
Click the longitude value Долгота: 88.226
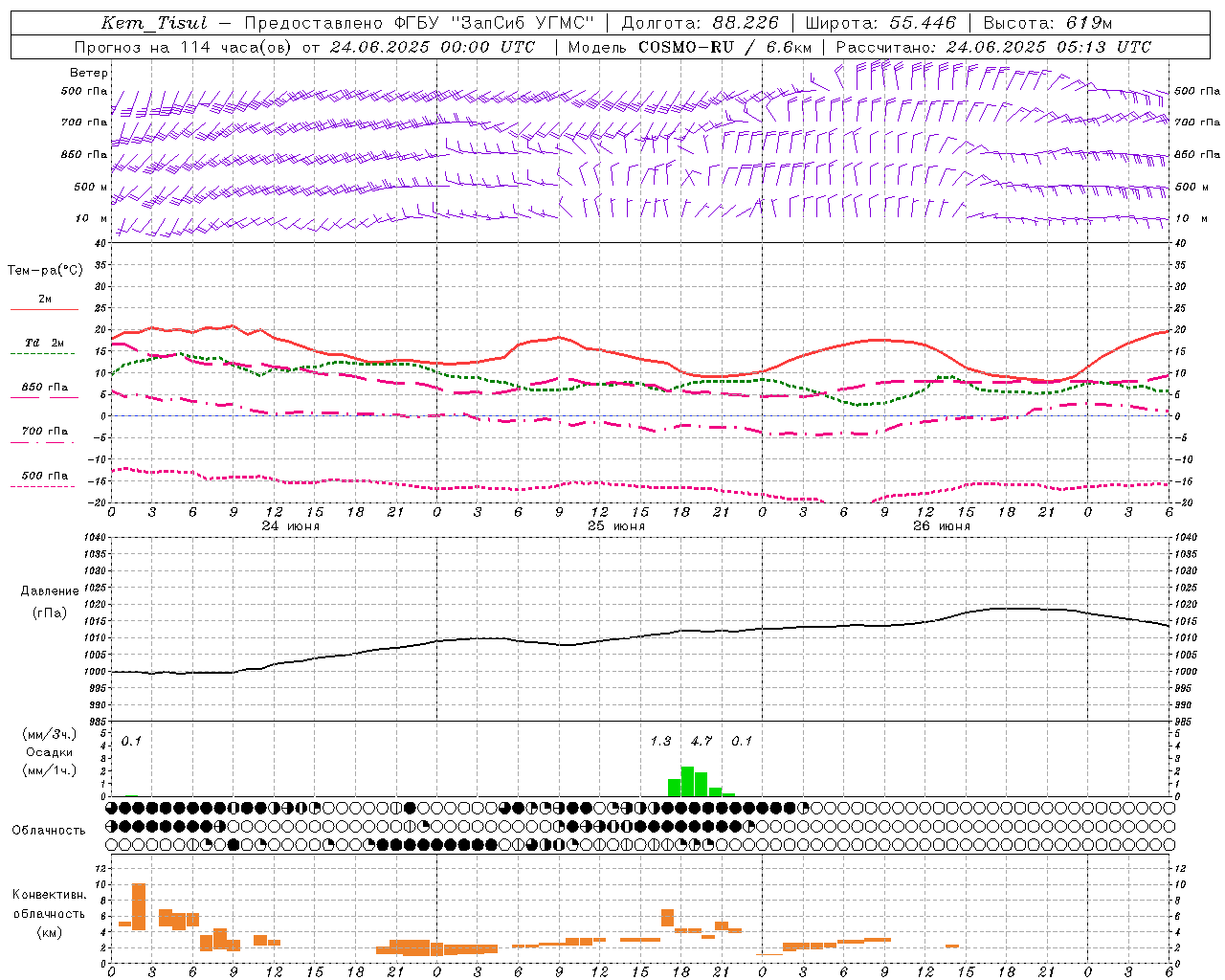[701, 23]
